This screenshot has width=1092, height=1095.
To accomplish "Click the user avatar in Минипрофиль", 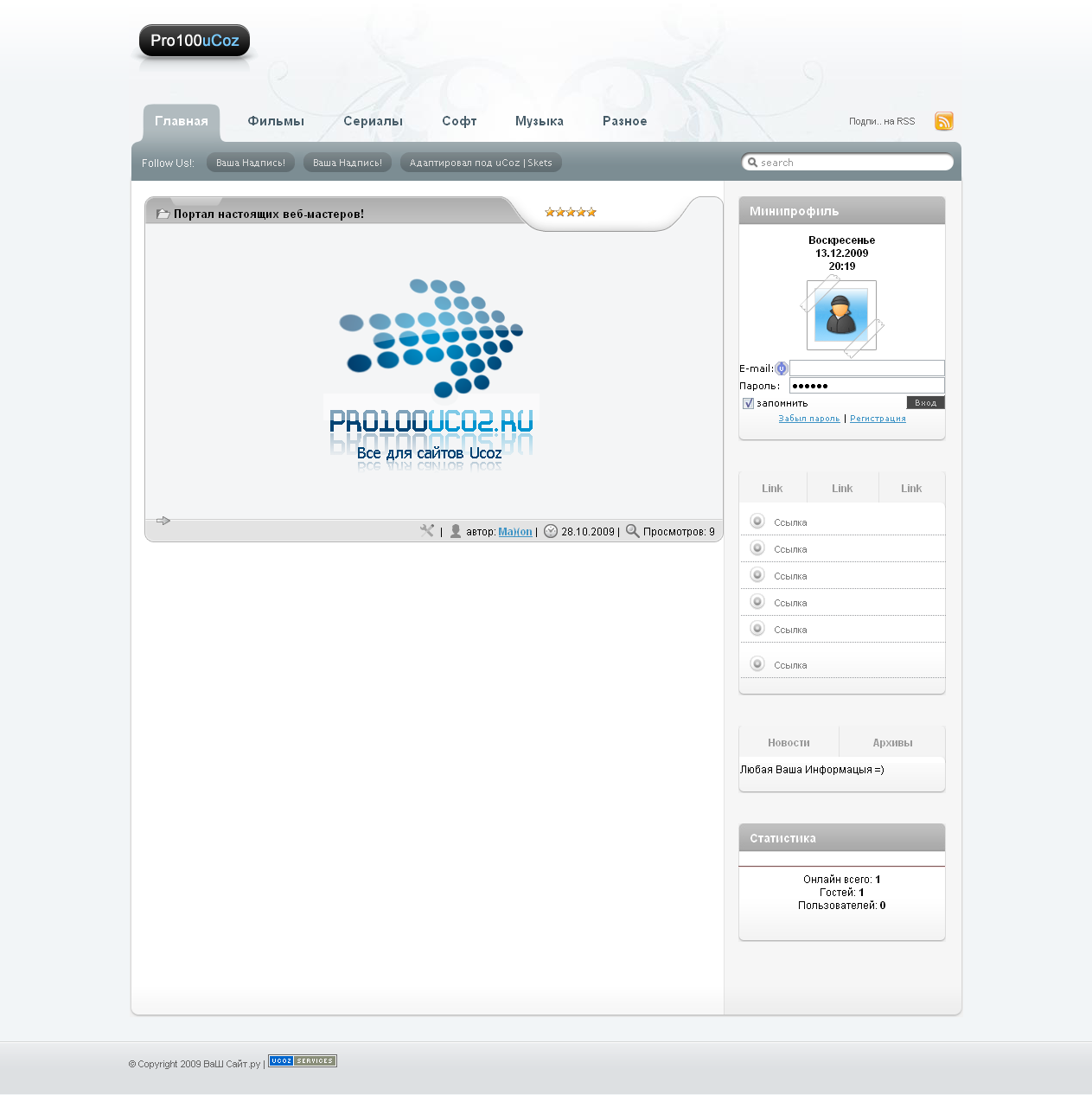I will (841, 315).
